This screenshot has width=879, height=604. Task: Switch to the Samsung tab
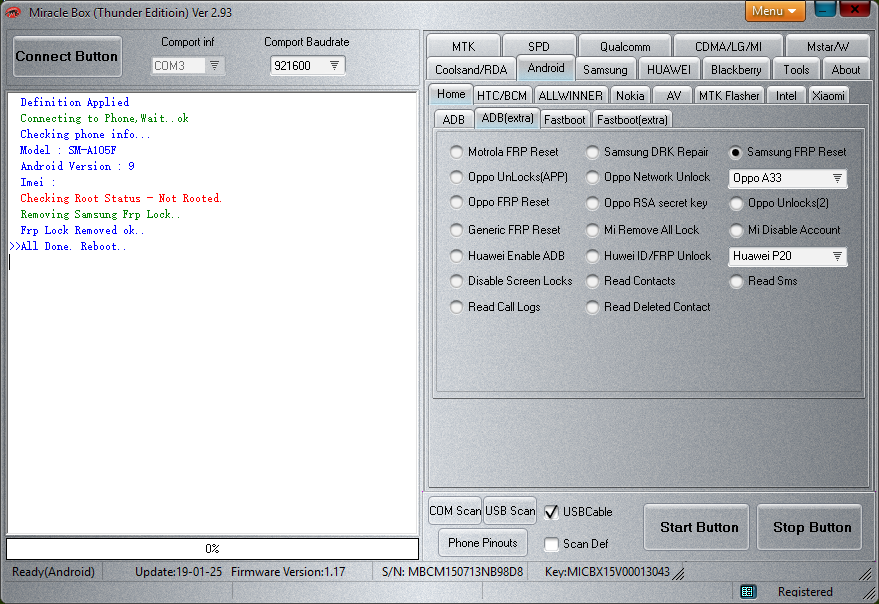(605, 70)
